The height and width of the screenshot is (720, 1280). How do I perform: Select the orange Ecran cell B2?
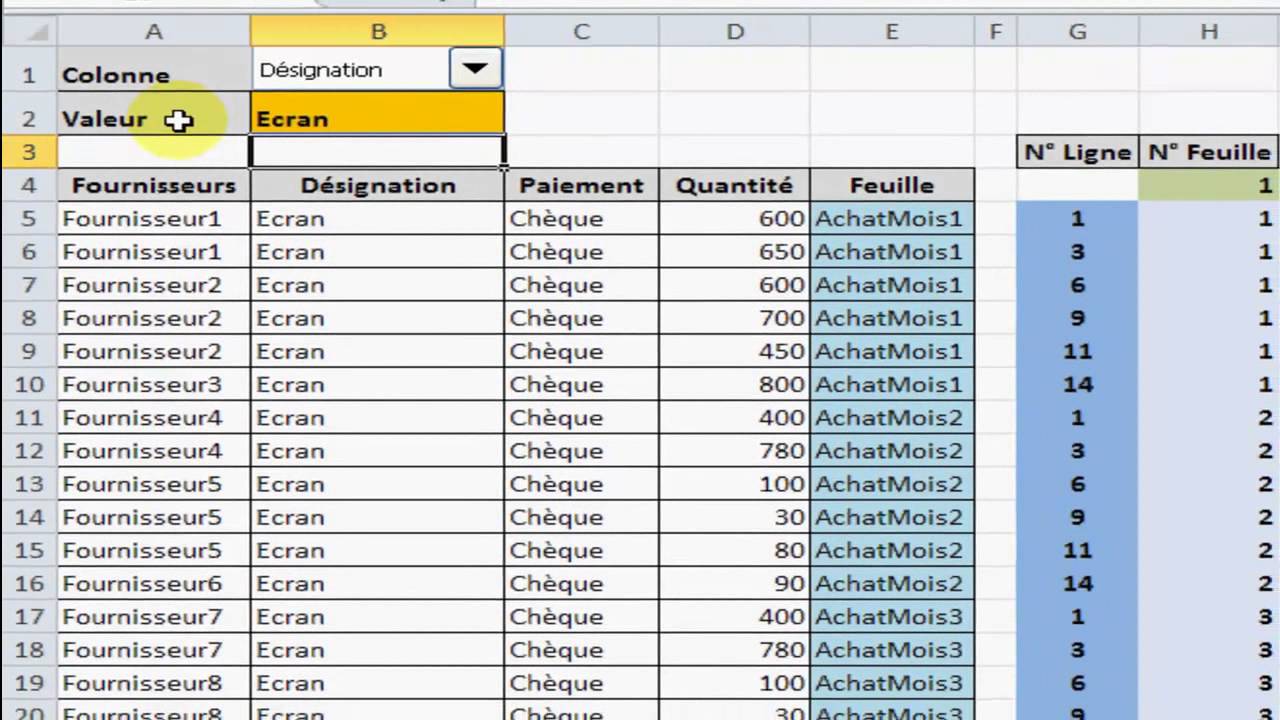pyautogui.click(x=377, y=113)
